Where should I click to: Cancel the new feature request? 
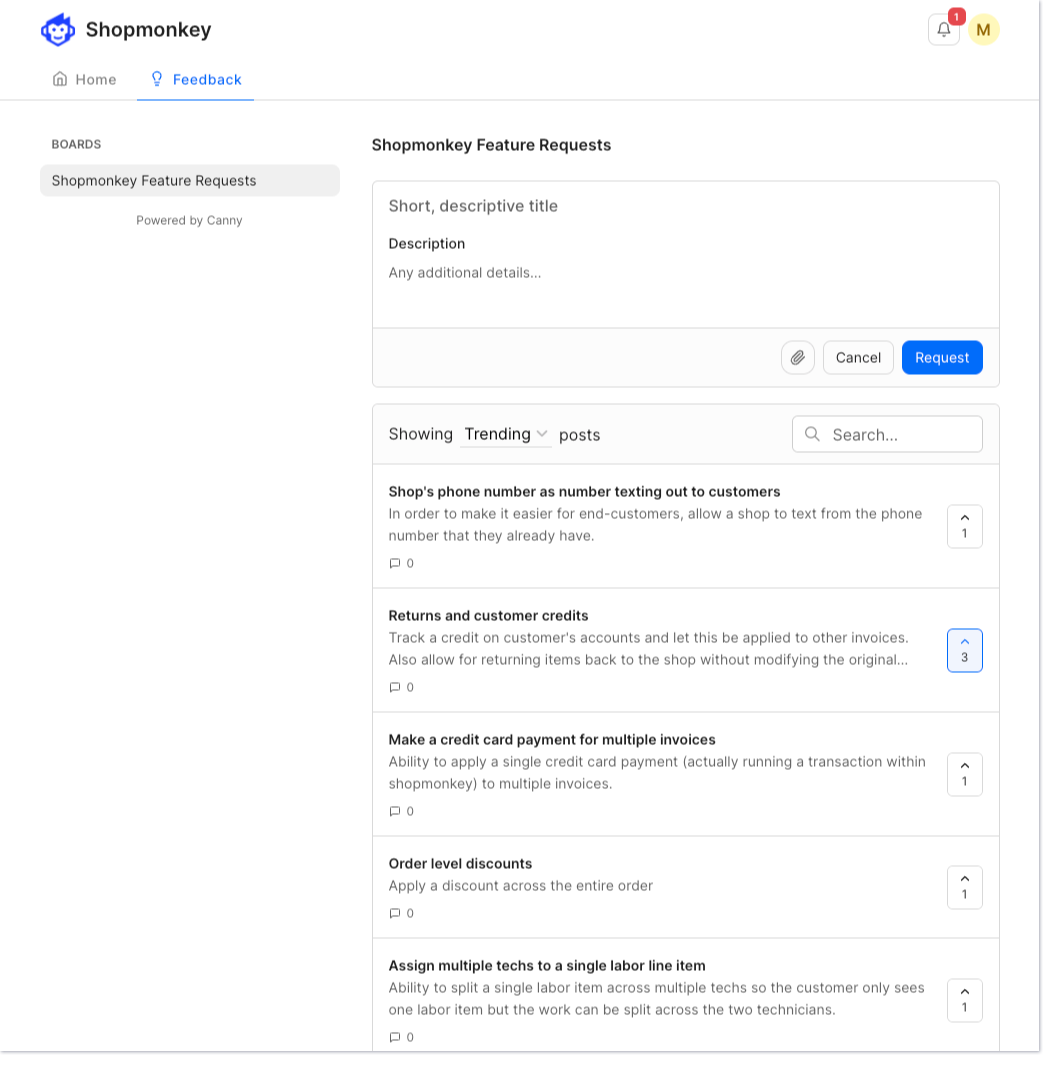pyautogui.click(x=857, y=357)
